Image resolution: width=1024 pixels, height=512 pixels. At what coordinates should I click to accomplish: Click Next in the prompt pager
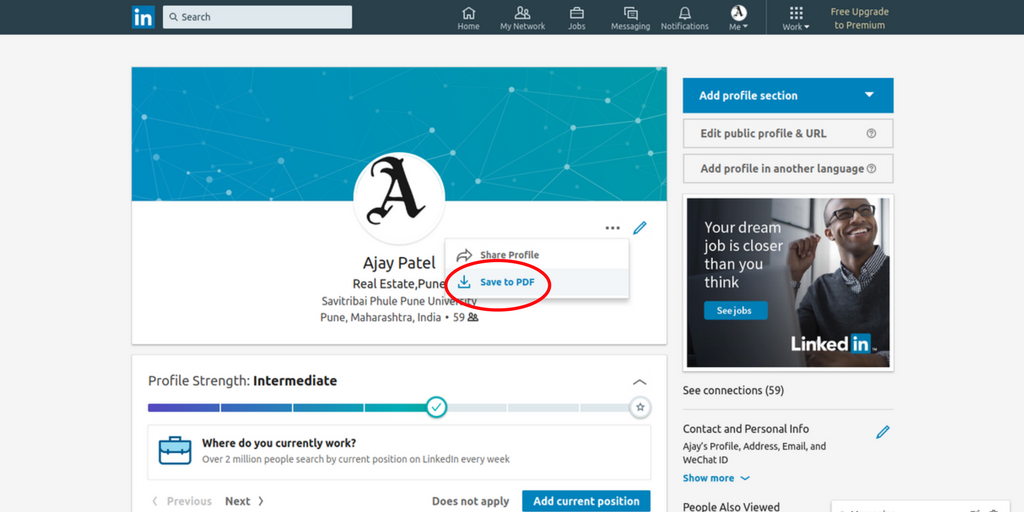tap(244, 502)
